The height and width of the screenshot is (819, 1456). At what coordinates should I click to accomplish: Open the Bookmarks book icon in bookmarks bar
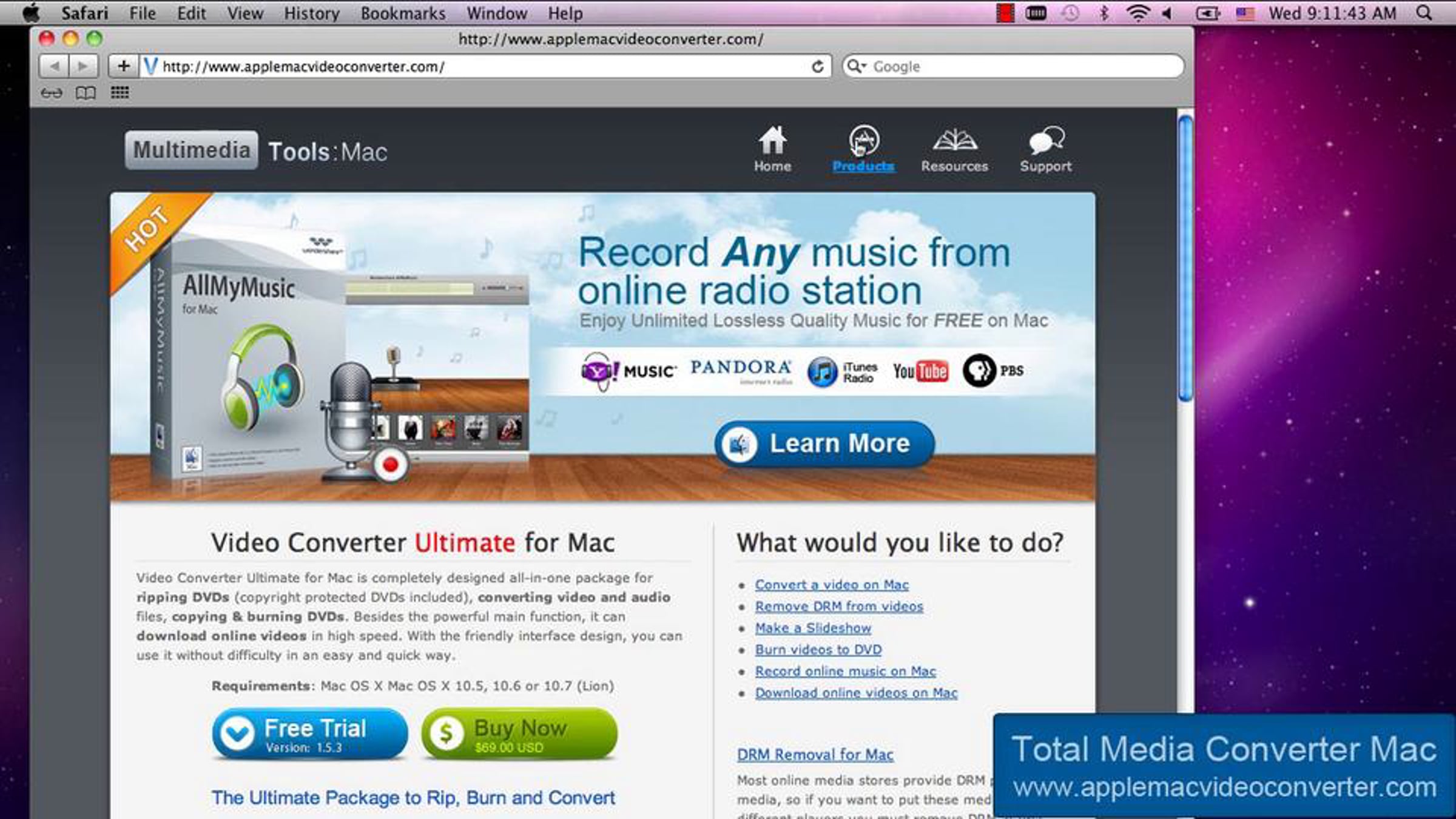[86, 93]
